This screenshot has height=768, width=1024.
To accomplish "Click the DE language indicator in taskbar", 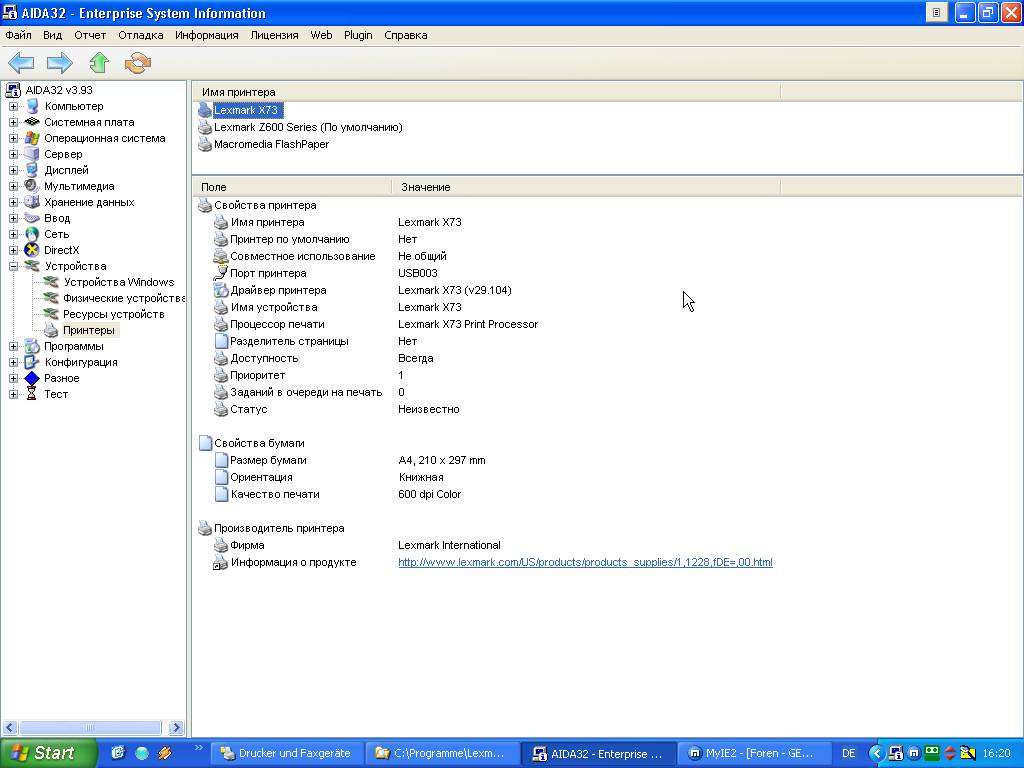I will pos(848,753).
